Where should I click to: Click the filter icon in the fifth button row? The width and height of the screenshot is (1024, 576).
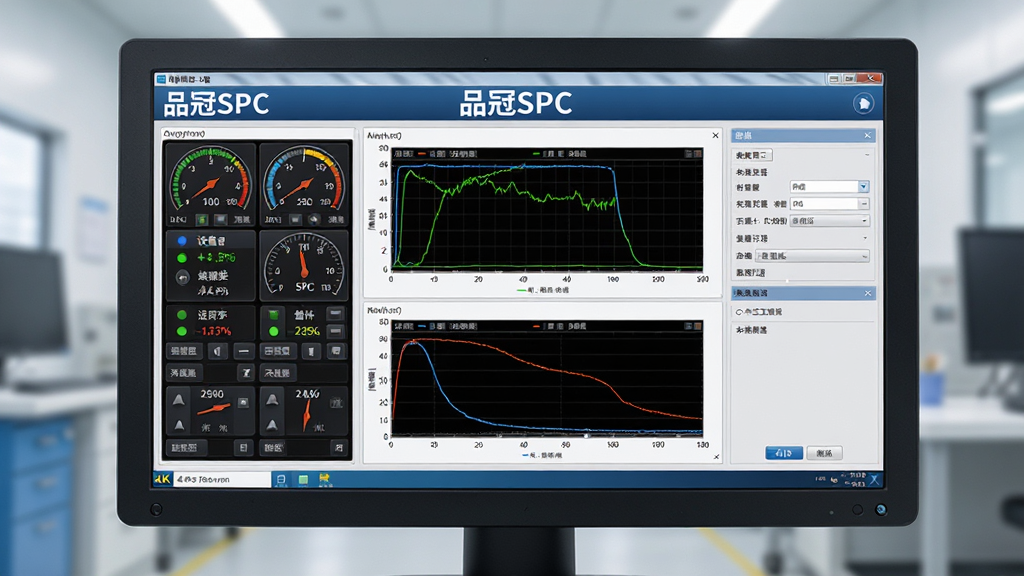click(x=246, y=373)
